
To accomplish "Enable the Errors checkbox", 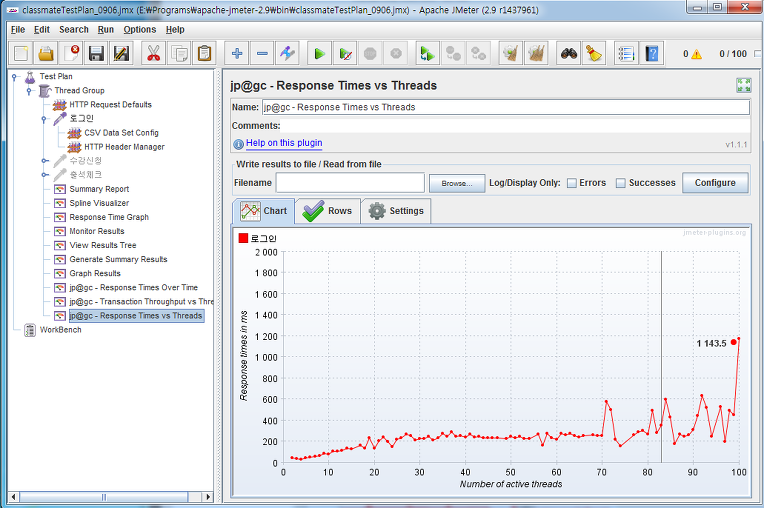I will [x=572, y=183].
